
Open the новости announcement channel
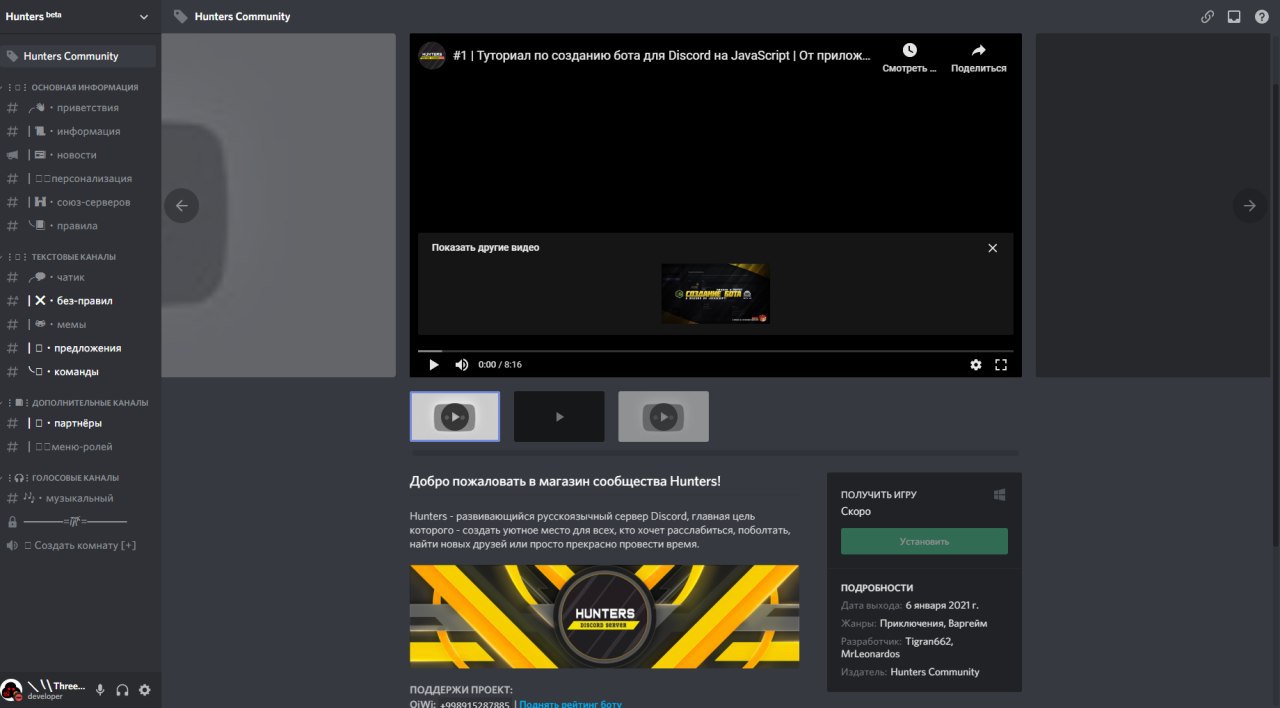click(79, 155)
